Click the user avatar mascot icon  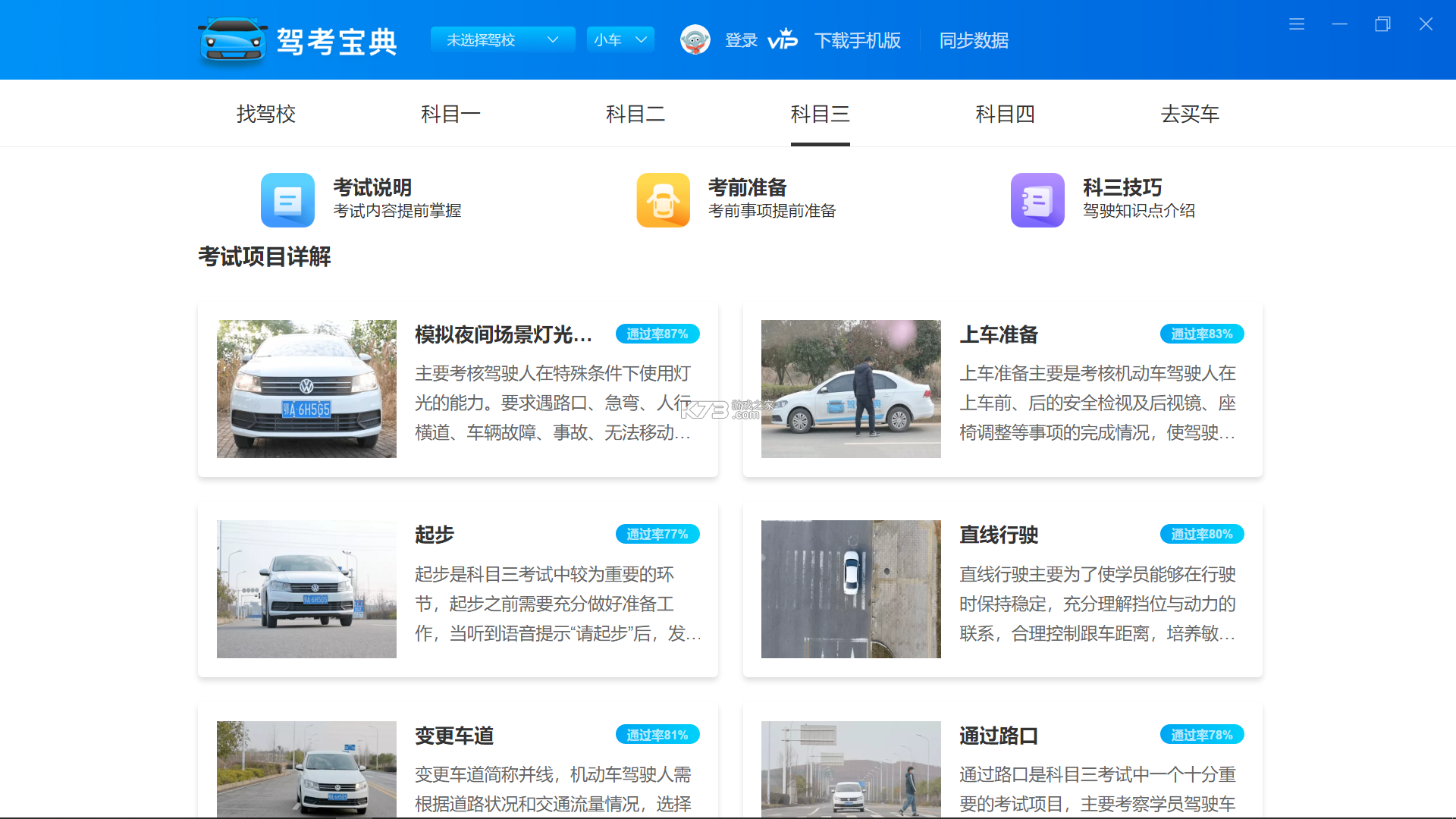click(x=695, y=39)
